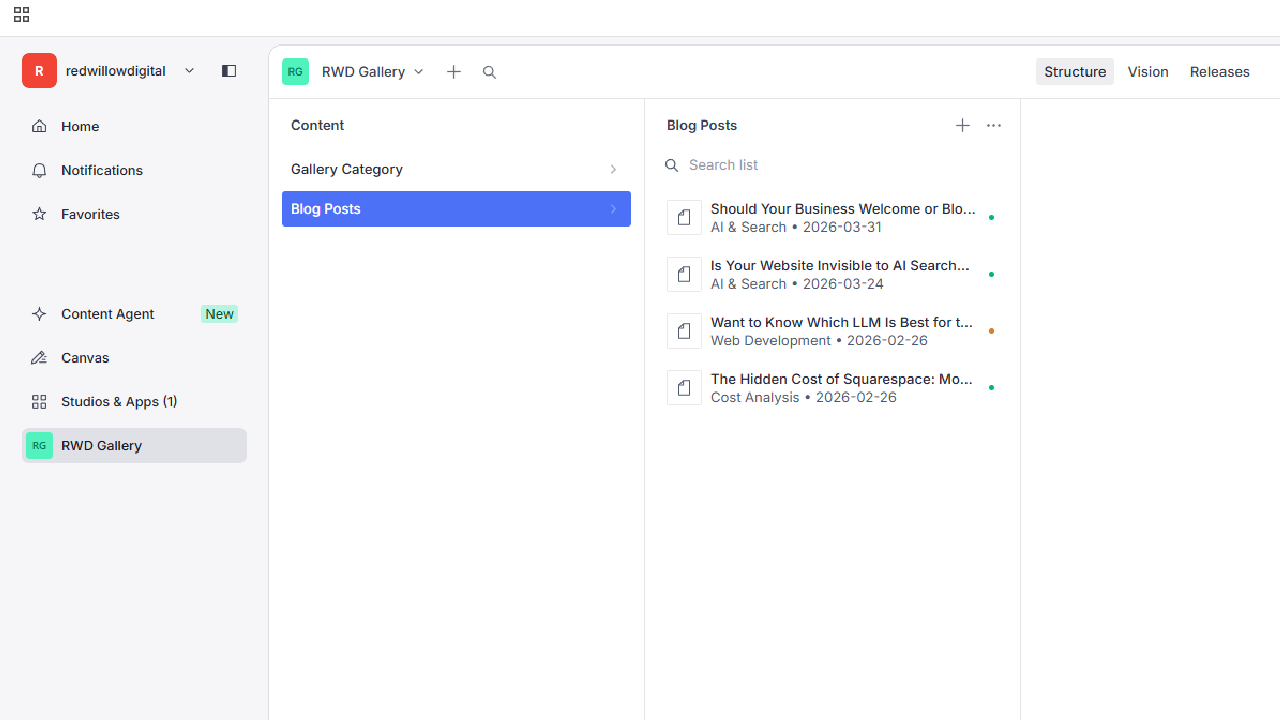This screenshot has height=720, width=1280.
Task: Click status dot of 'Is Your Website Invisible' post
Action: click(991, 274)
